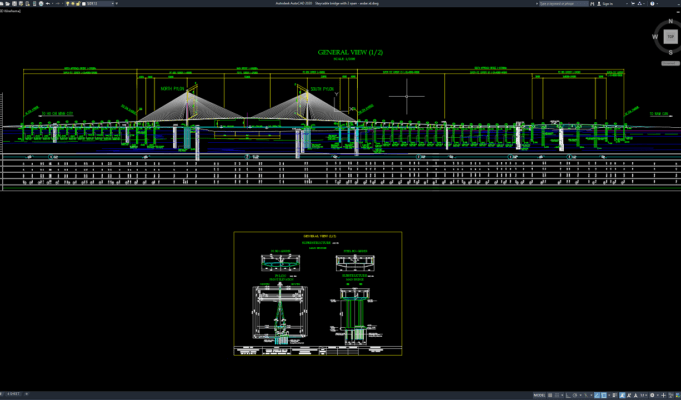Click the annotation scale 1:1 value

point(642,395)
